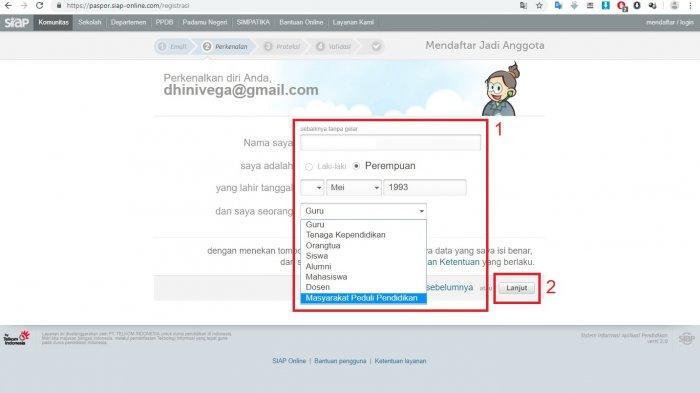Click the Mendaftar Jadi Anggota heading
This screenshot has width=700, height=393.
[x=485, y=46]
